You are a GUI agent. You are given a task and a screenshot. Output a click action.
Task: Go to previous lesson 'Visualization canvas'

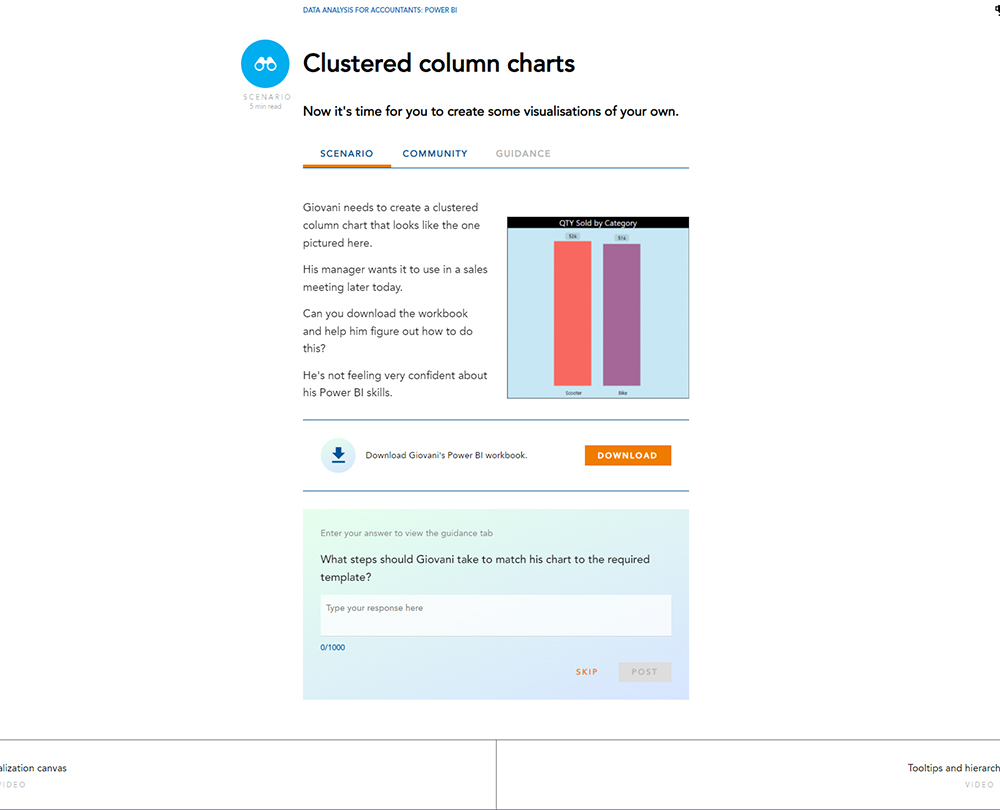34,769
